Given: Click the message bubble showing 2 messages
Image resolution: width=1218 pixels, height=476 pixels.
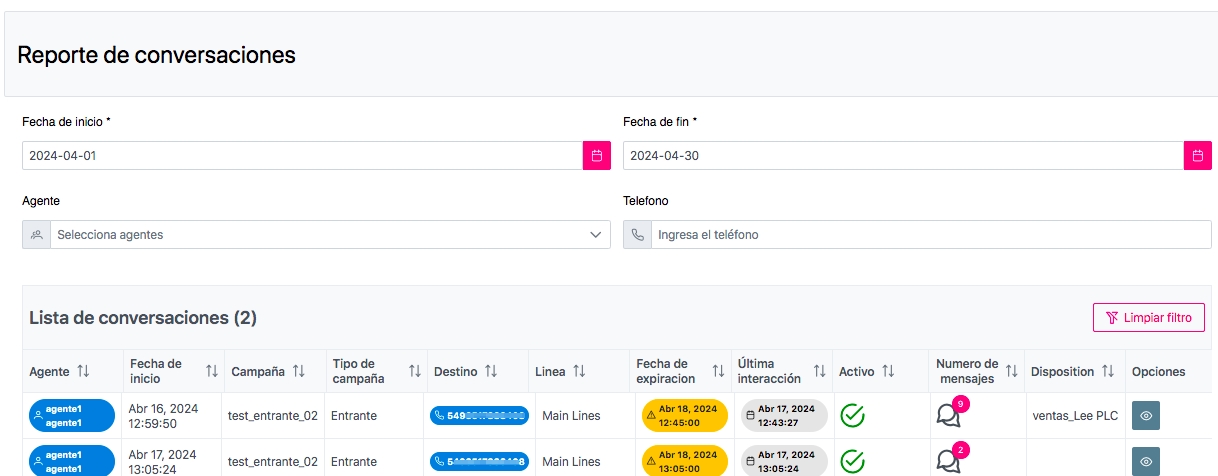Looking at the screenshot, I should click(x=948, y=460).
